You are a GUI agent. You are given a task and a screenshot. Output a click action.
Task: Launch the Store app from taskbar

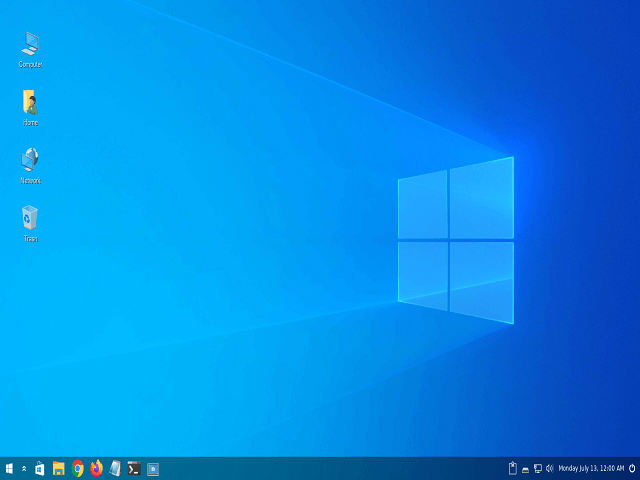click(x=40, y=468)
